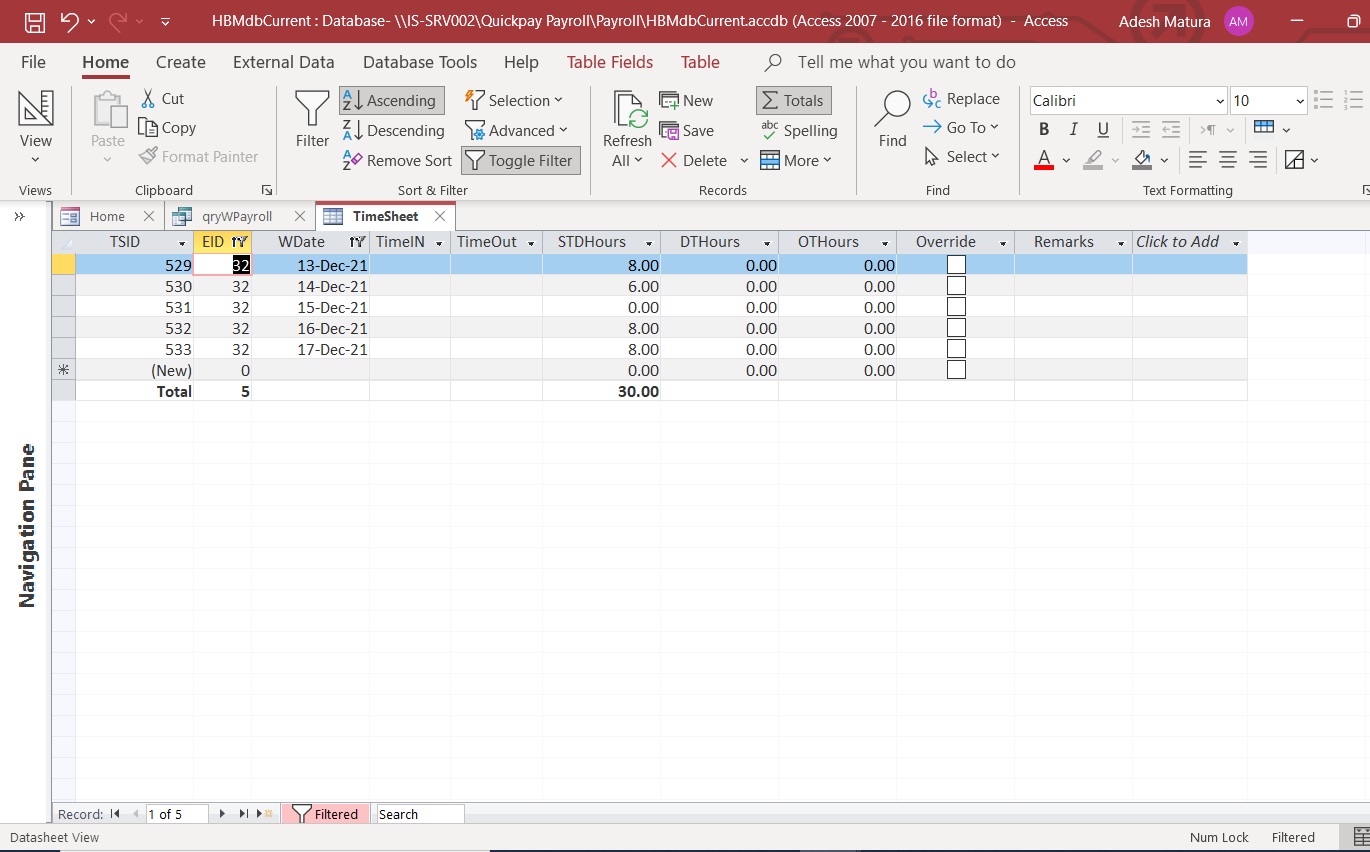Open the Select dropdown in Find group

coord(961,156)
